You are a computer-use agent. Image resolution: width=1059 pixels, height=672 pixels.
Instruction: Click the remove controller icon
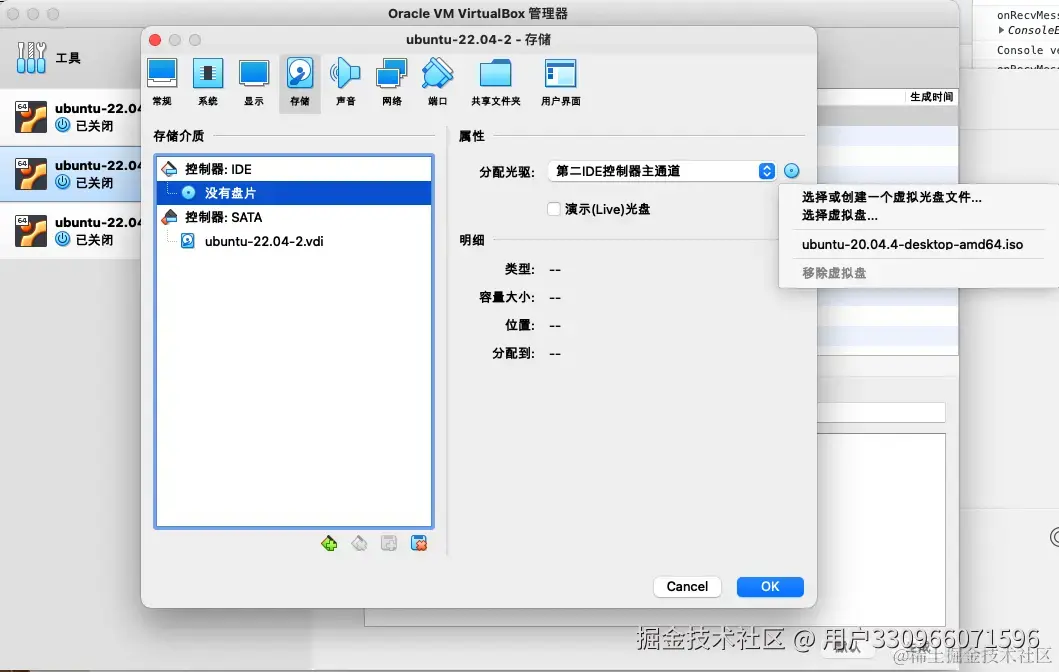(x=359, y=543)
